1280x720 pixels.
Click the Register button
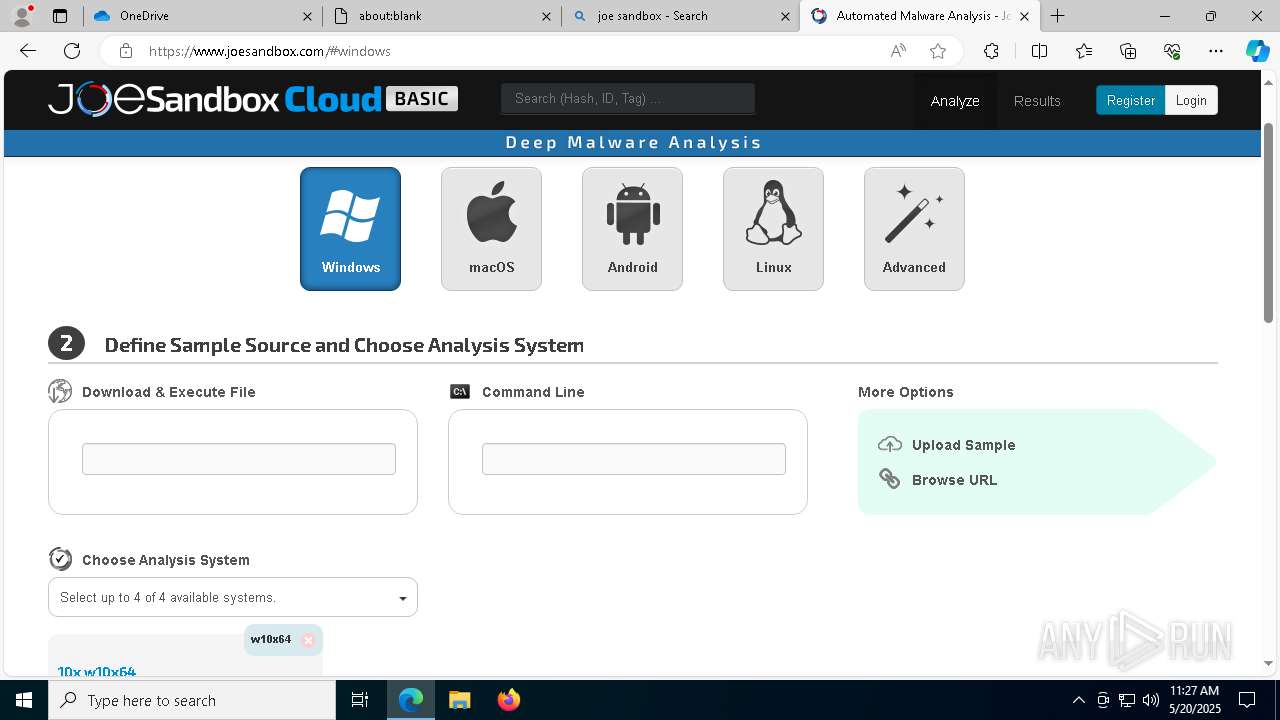[1130, 100]
